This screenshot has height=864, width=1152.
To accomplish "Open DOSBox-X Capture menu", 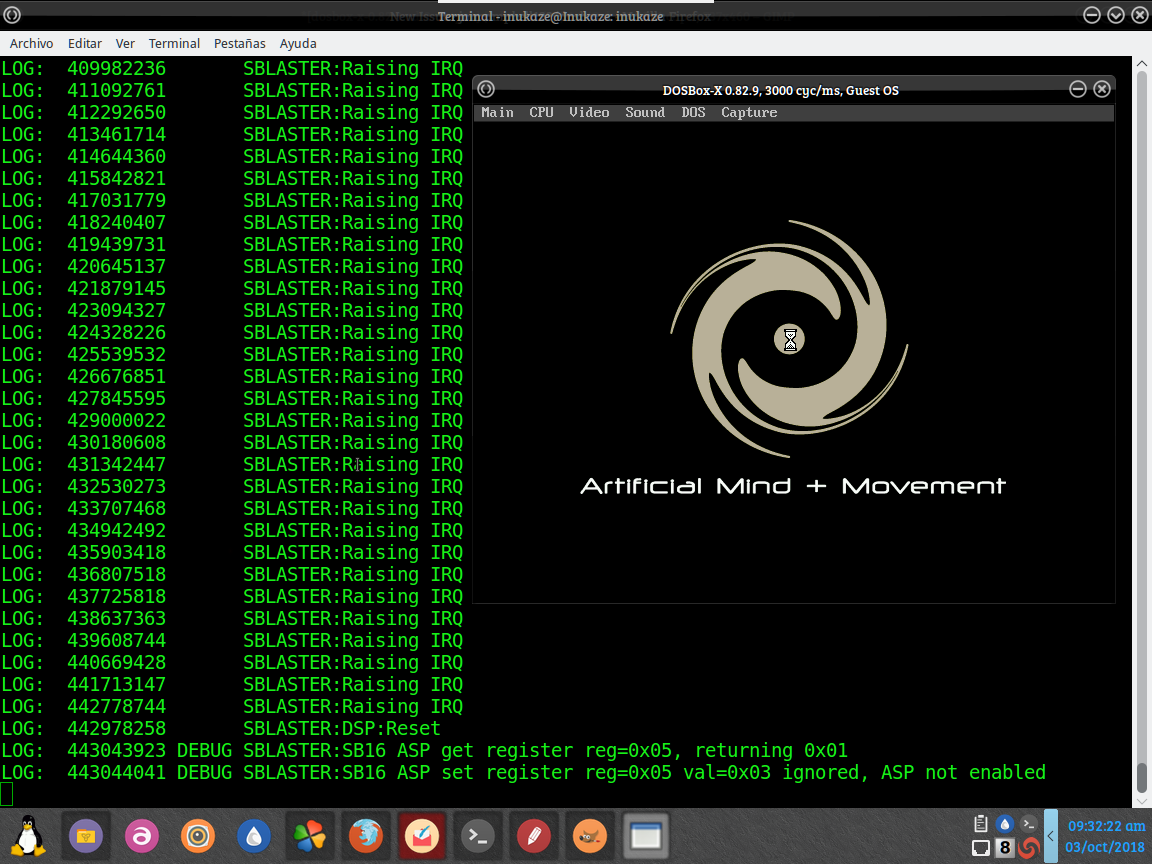I will (x=749, y=112).
